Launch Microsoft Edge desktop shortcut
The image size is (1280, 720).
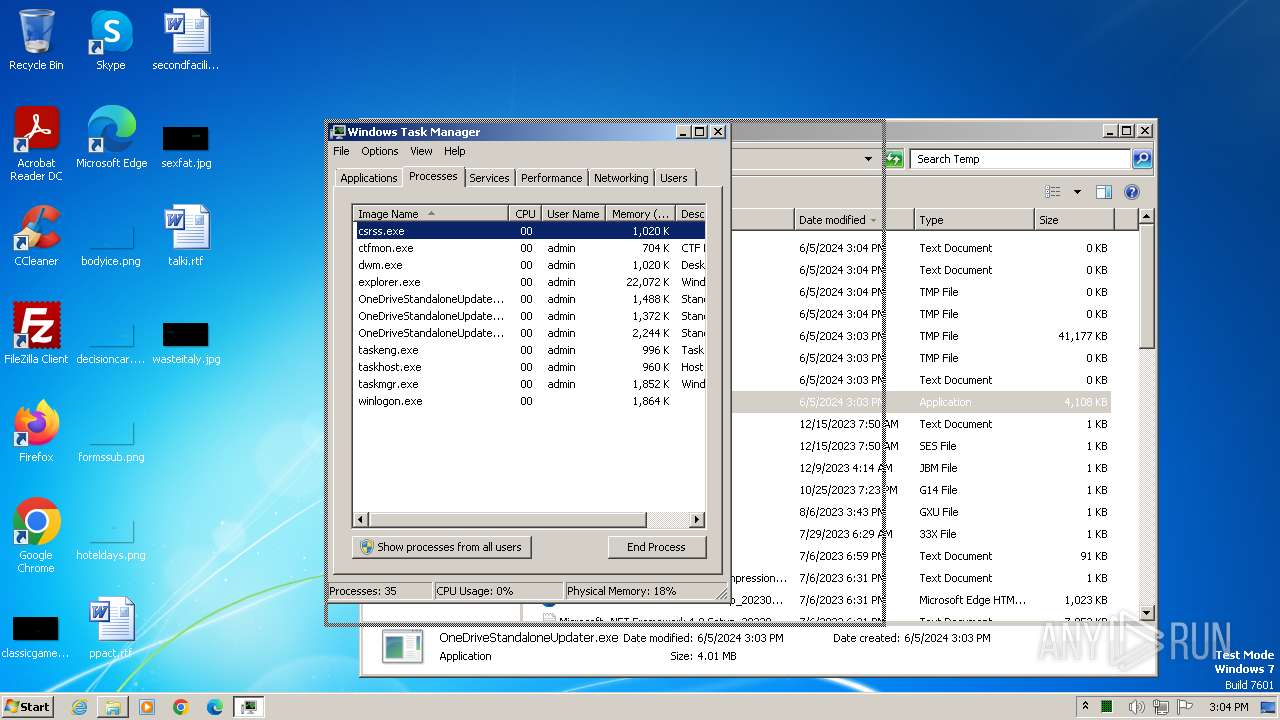pos(111,138)
